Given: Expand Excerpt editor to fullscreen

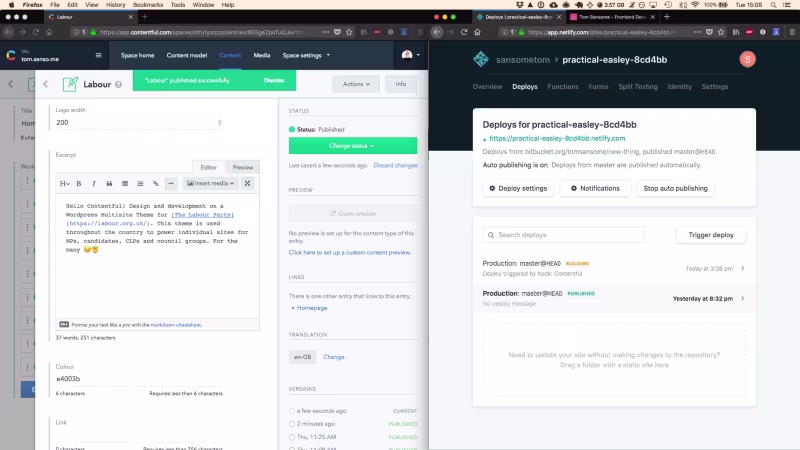Looking at the screenshot, I should point(247,183).
